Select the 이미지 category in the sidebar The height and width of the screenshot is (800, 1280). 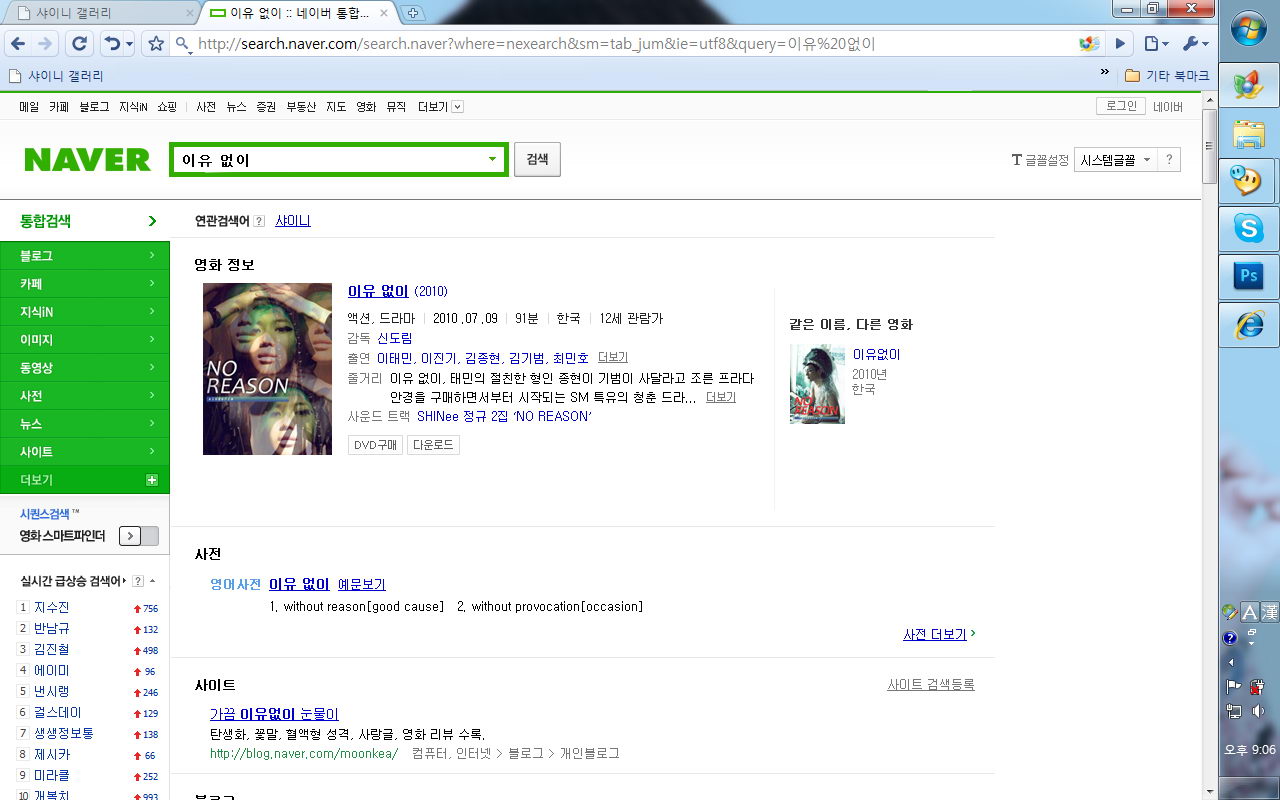pyautogui.click(x=85, y=340)
